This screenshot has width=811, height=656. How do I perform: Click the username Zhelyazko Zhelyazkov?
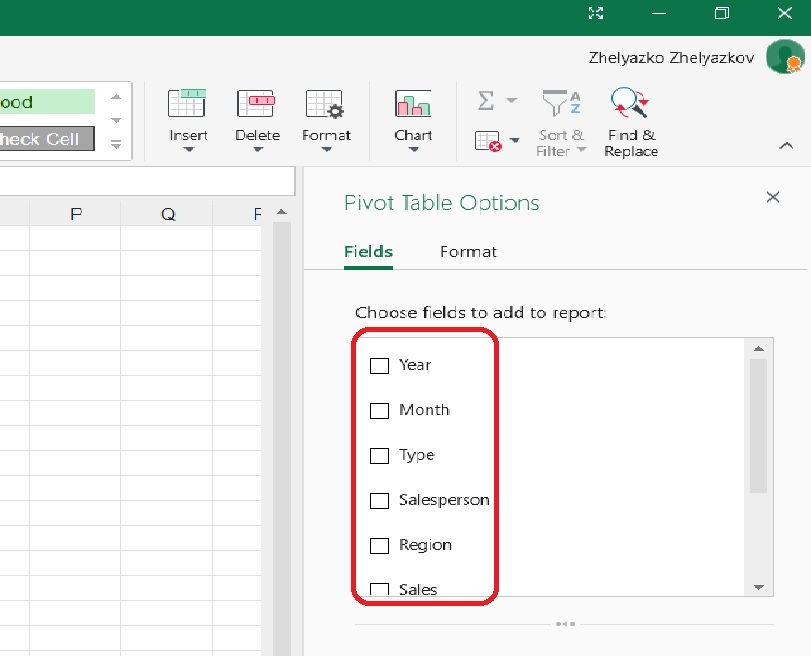tap(671, 57)
